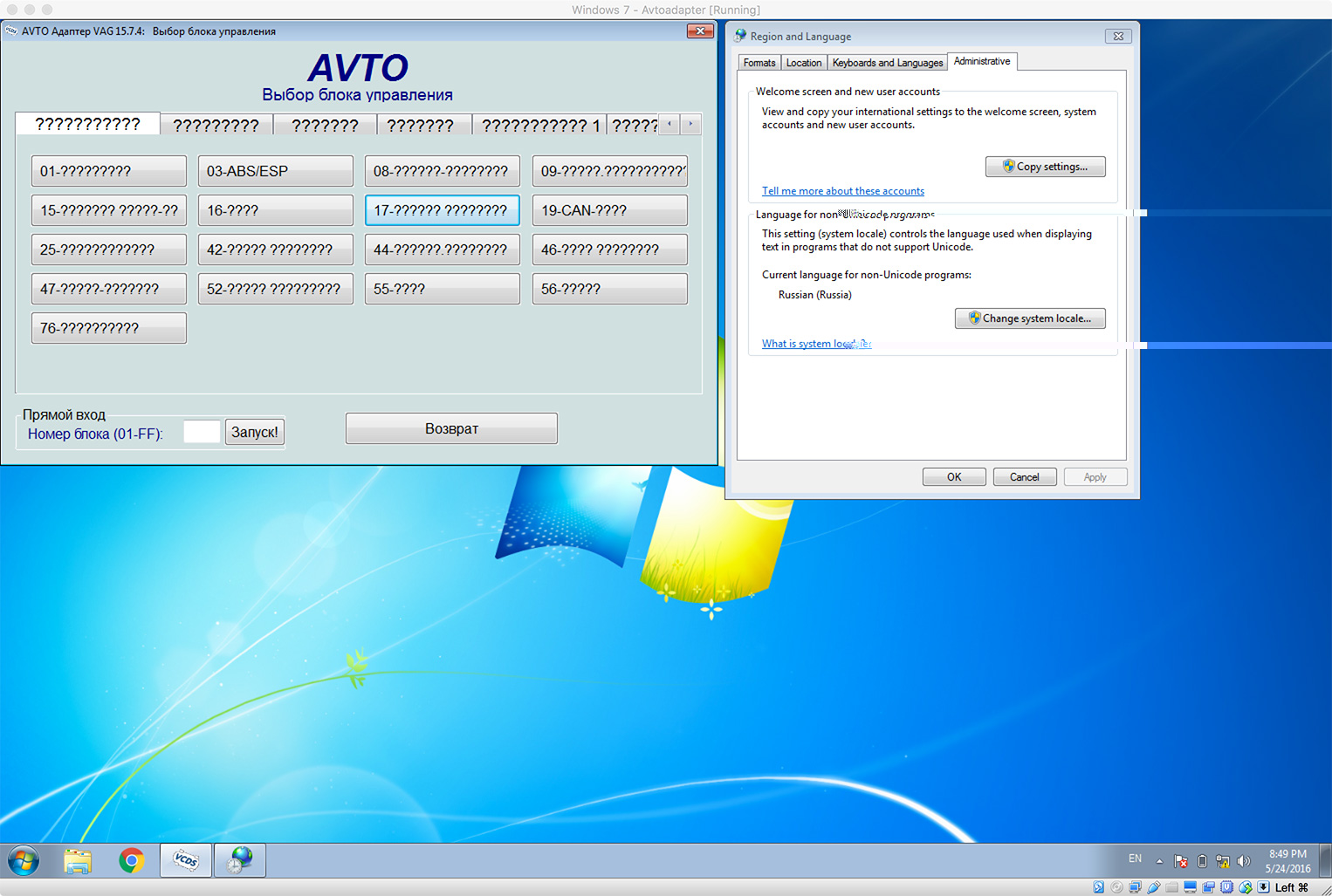Switch to the Keyboards and Languages tab
The width and height of the screenshot is (1332, 896).
(x=887, y=63)
